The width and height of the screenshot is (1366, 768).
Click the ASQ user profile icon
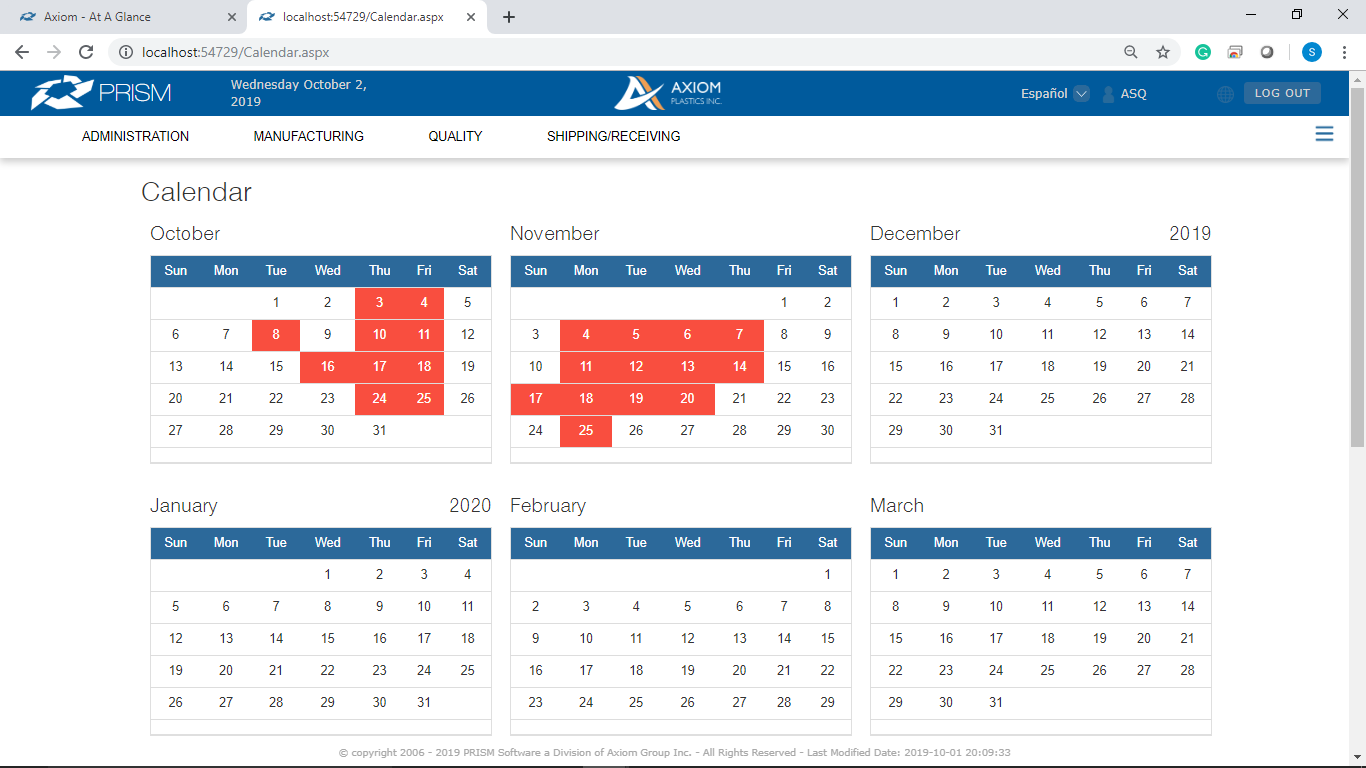point(1108,94)
